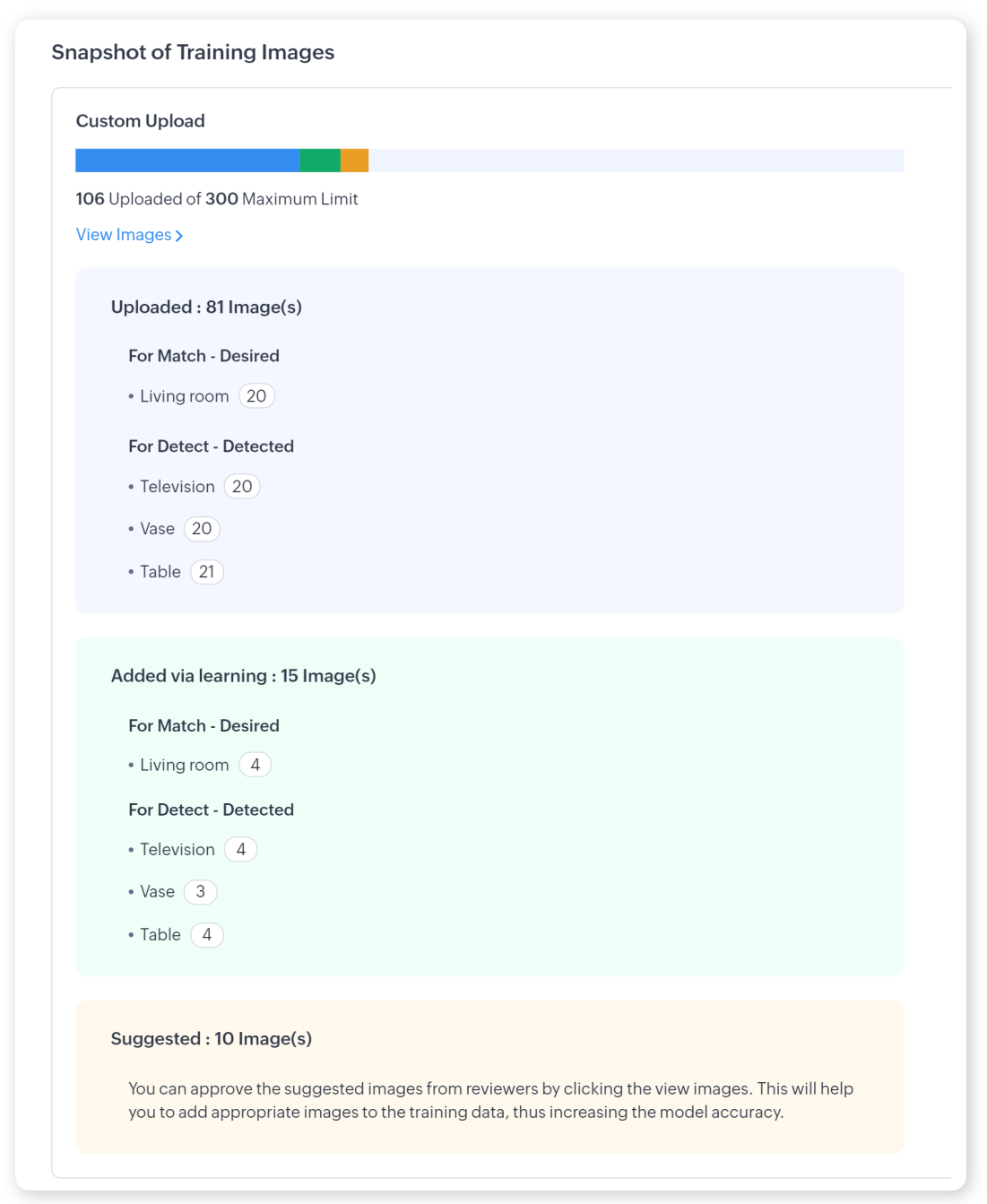The width and height of the screenshot is (987, 1204).
Task: Click the Custom Upload heading
Action: click(141, 121)
